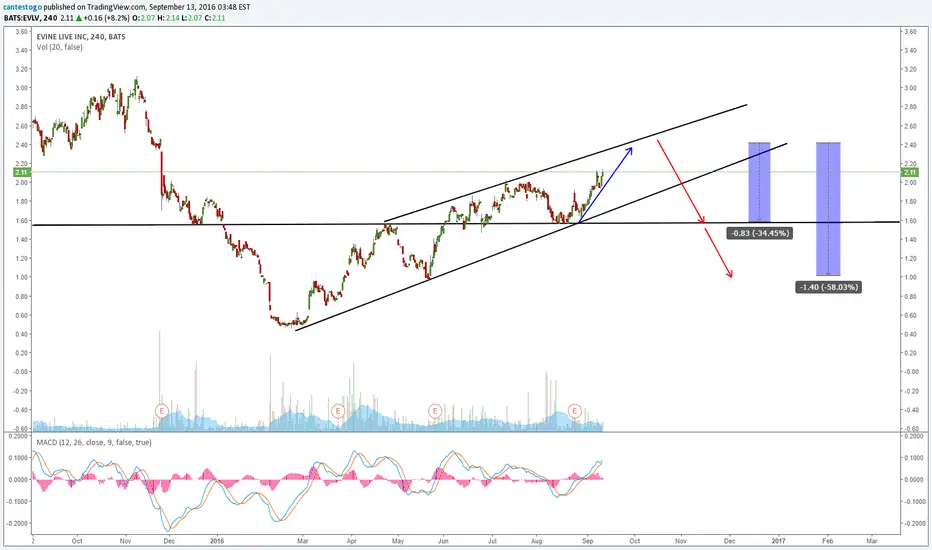Select the taller purple measurement box

point(828,209)
